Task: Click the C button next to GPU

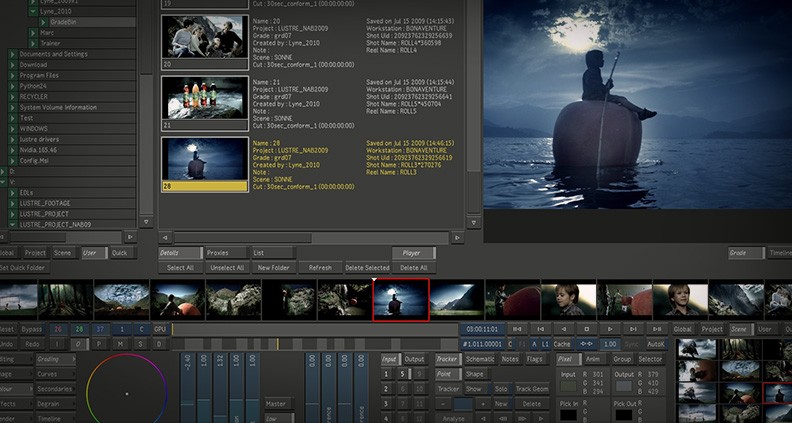Action: (x=142, y=329)
